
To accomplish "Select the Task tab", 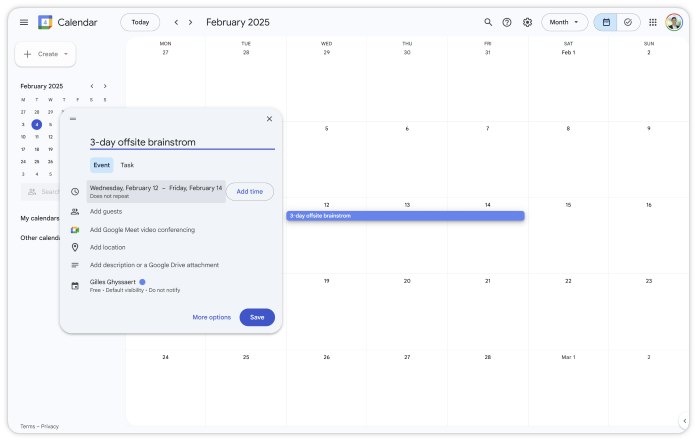I will click(127, 165).
